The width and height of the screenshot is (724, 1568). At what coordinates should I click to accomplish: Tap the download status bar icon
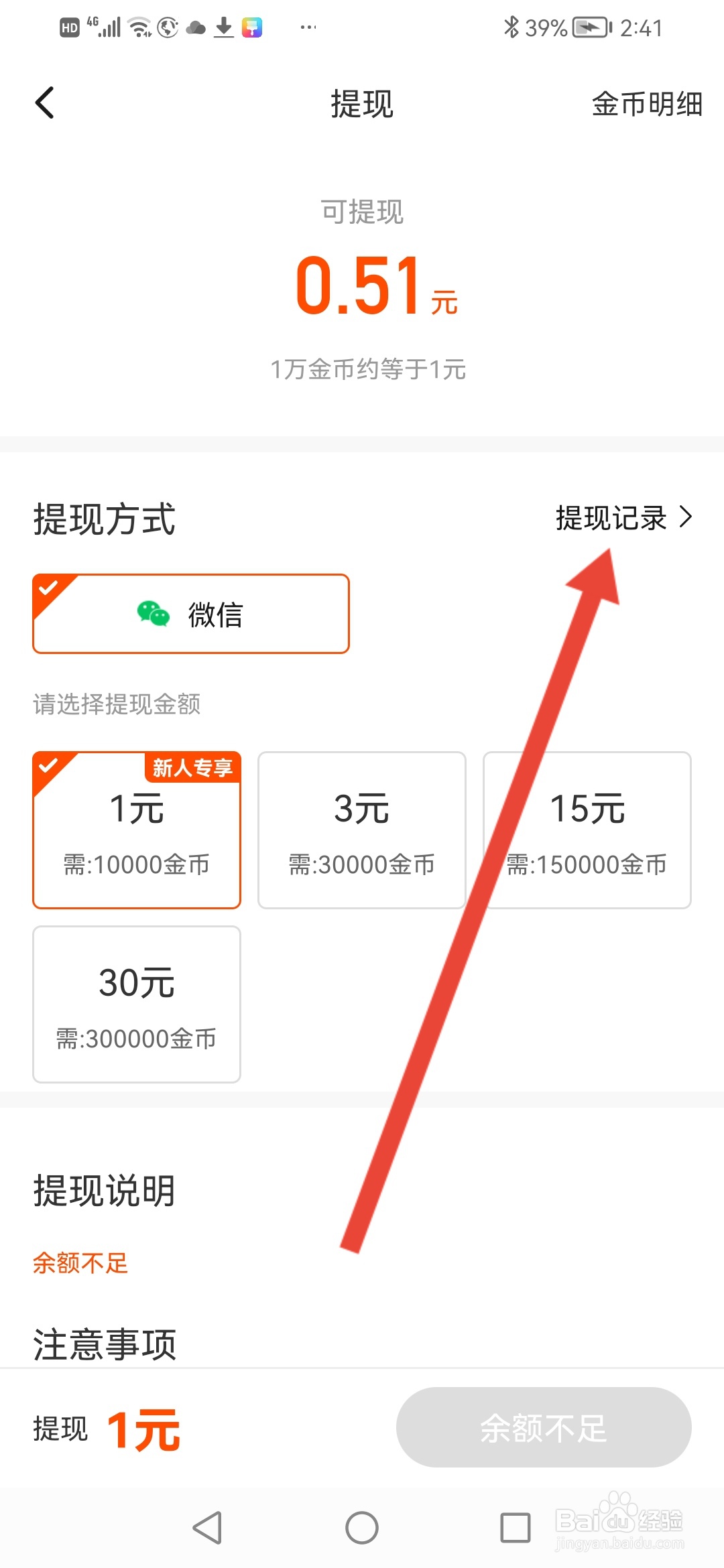224,27
